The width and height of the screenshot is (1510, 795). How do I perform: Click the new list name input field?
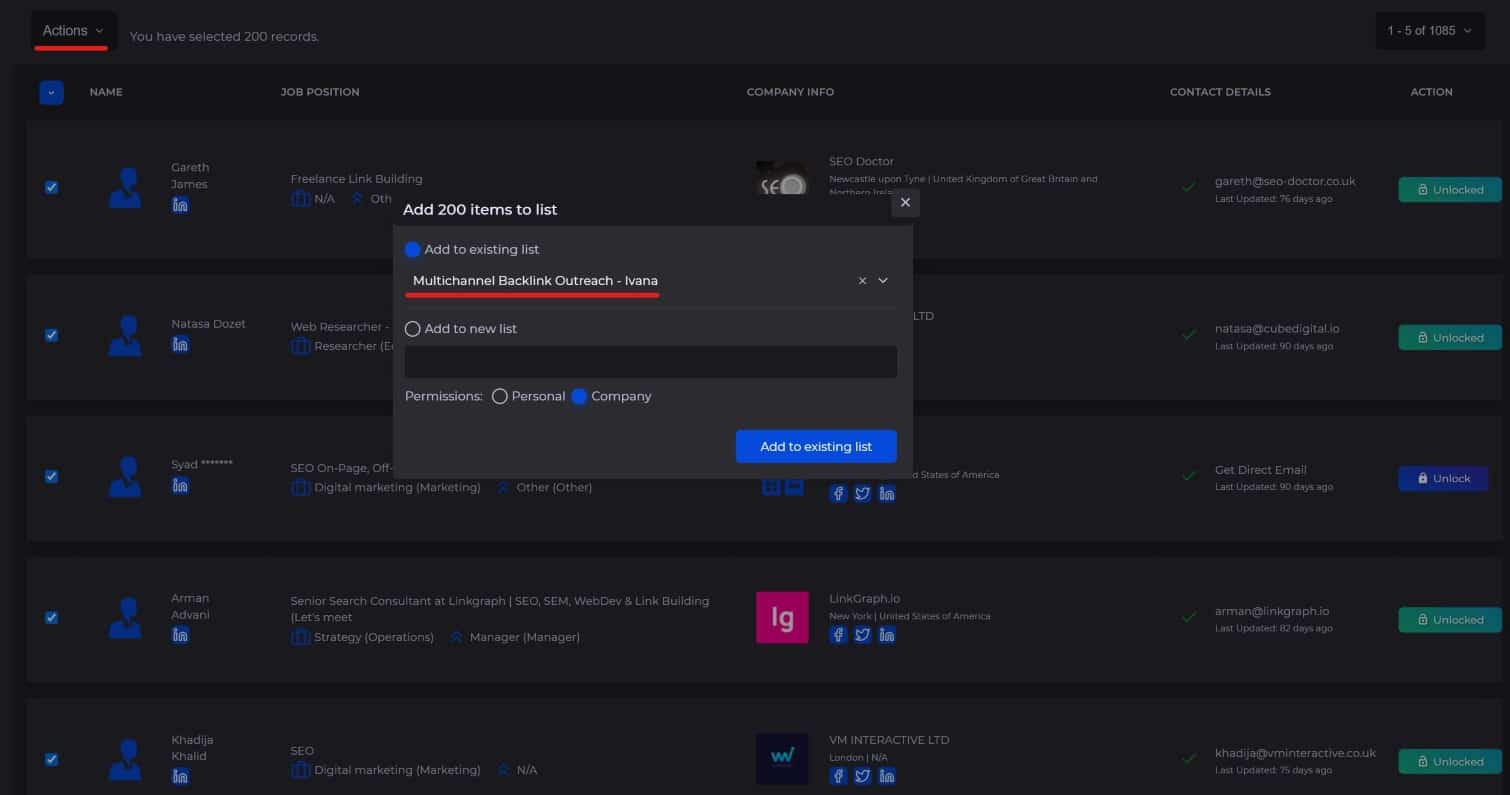pyautogui.click(x=650, y=362)
